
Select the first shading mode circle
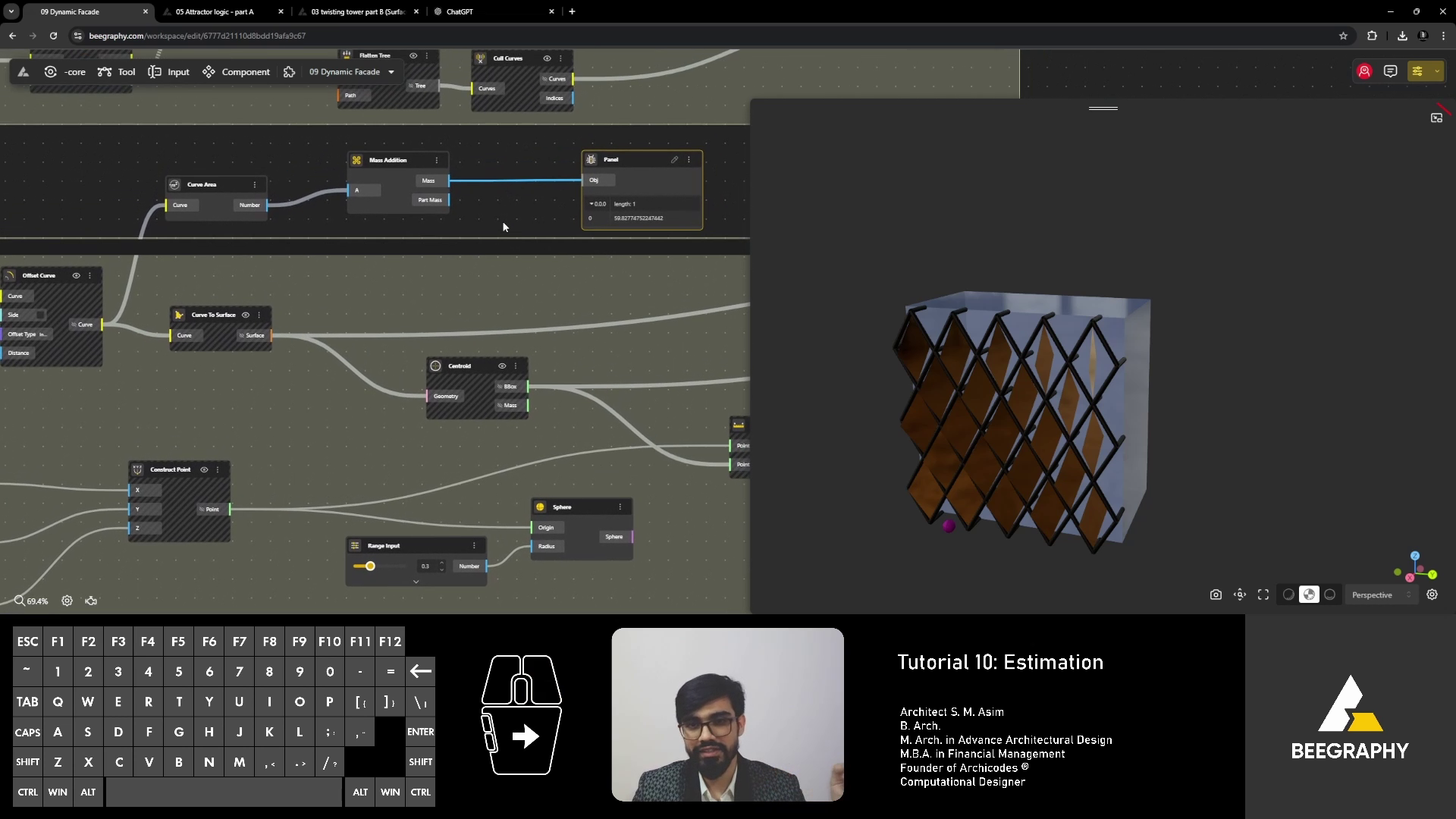[x=1288, y=595]
